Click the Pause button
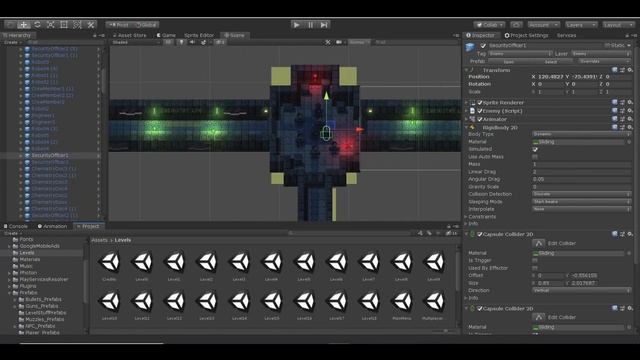 310,25
